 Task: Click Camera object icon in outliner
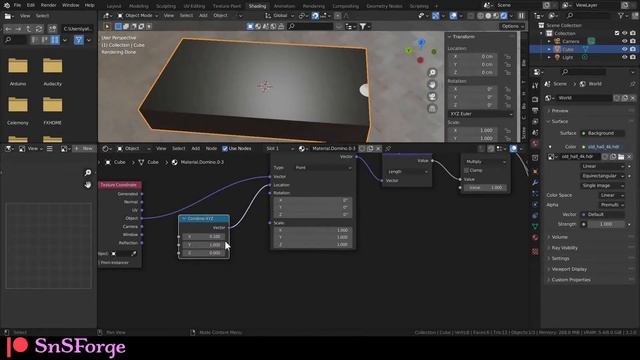pos(557,41)
